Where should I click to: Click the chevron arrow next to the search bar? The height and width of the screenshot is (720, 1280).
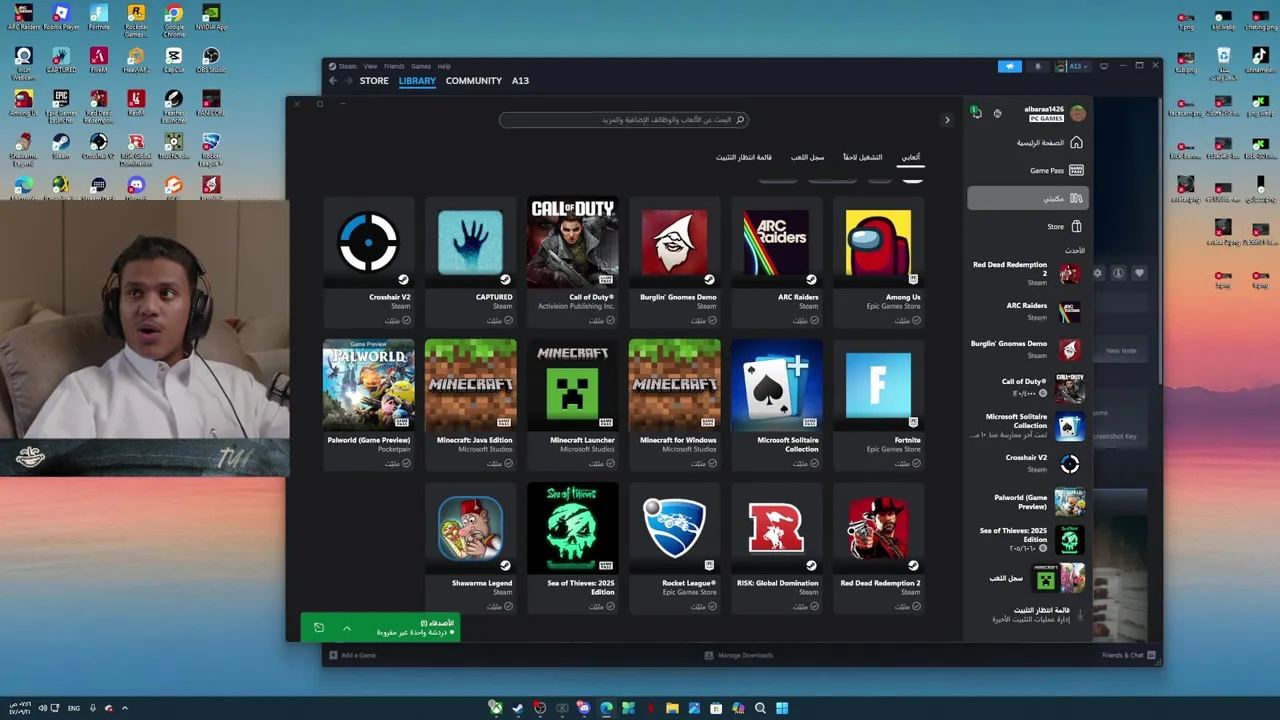tap(947, 120)
